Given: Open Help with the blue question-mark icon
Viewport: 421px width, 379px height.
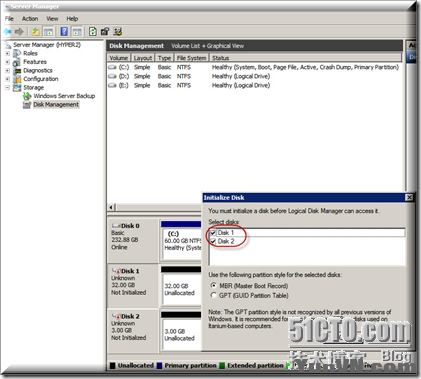Looking at the screenshot, I should [64, 32].
